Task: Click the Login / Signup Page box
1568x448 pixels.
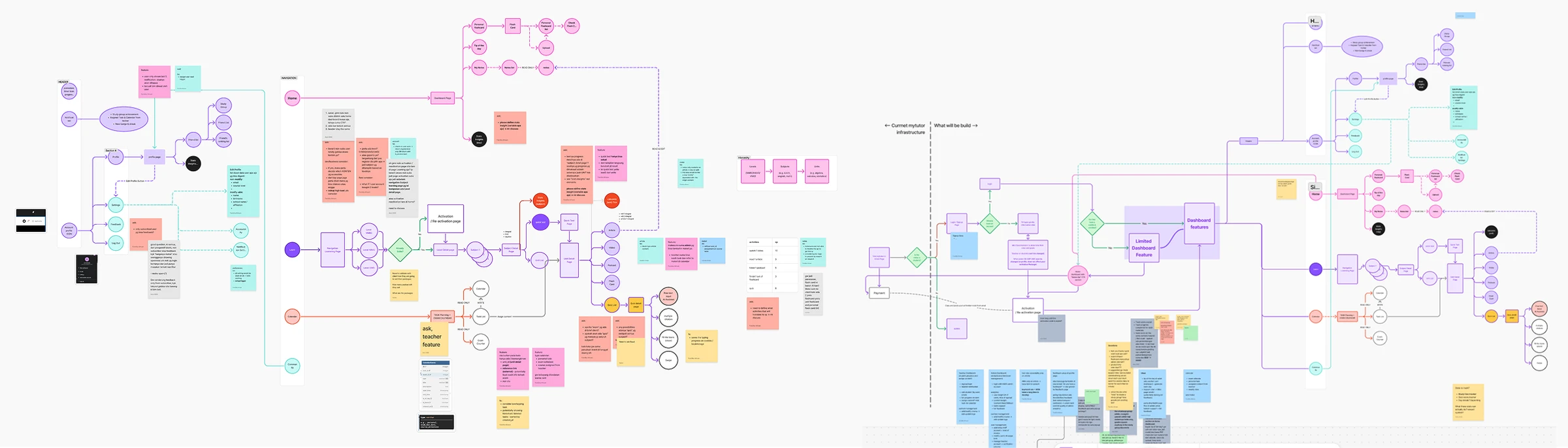Action: 957,223
